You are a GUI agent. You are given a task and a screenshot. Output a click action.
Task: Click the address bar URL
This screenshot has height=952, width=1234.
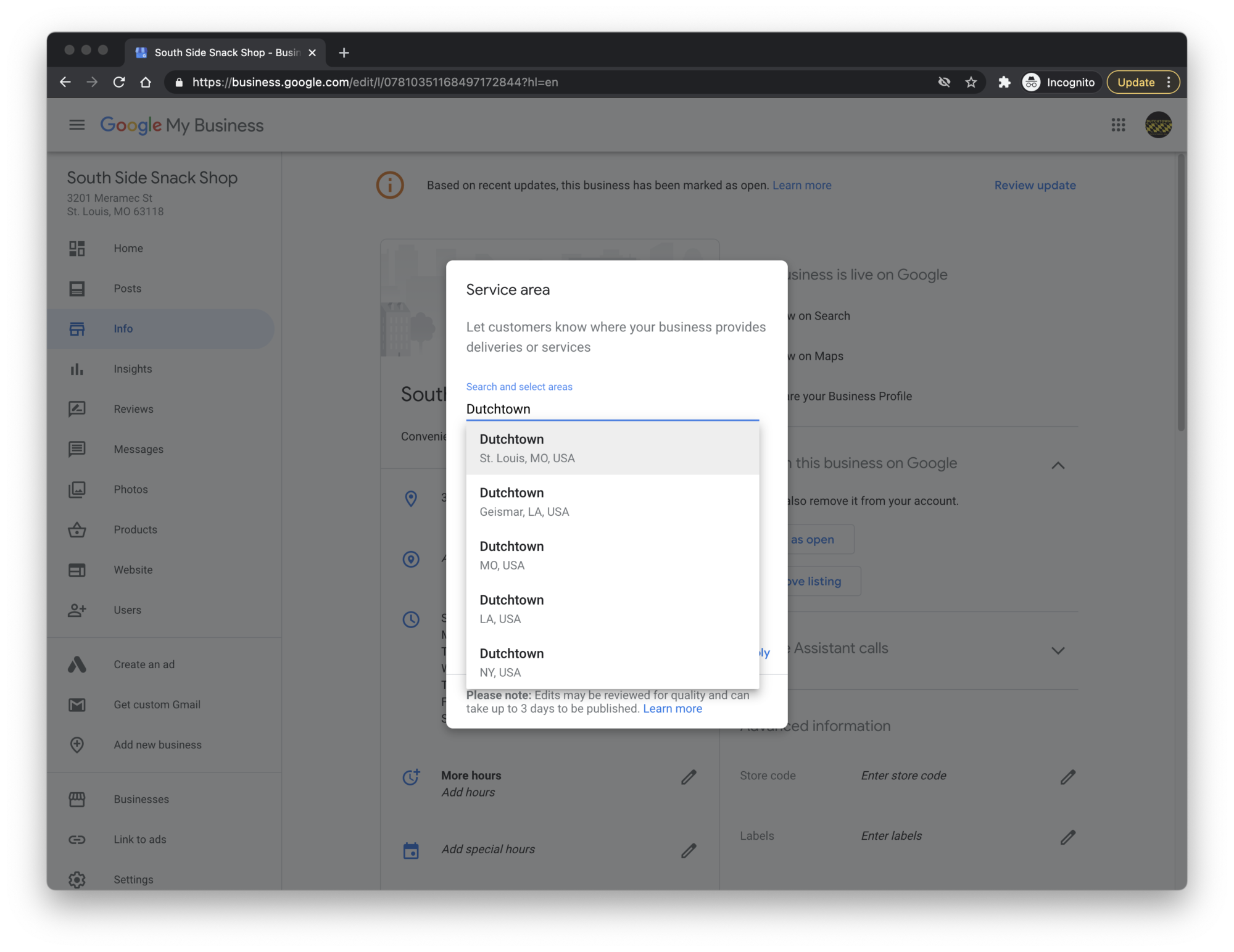click(x=375, y=82)
